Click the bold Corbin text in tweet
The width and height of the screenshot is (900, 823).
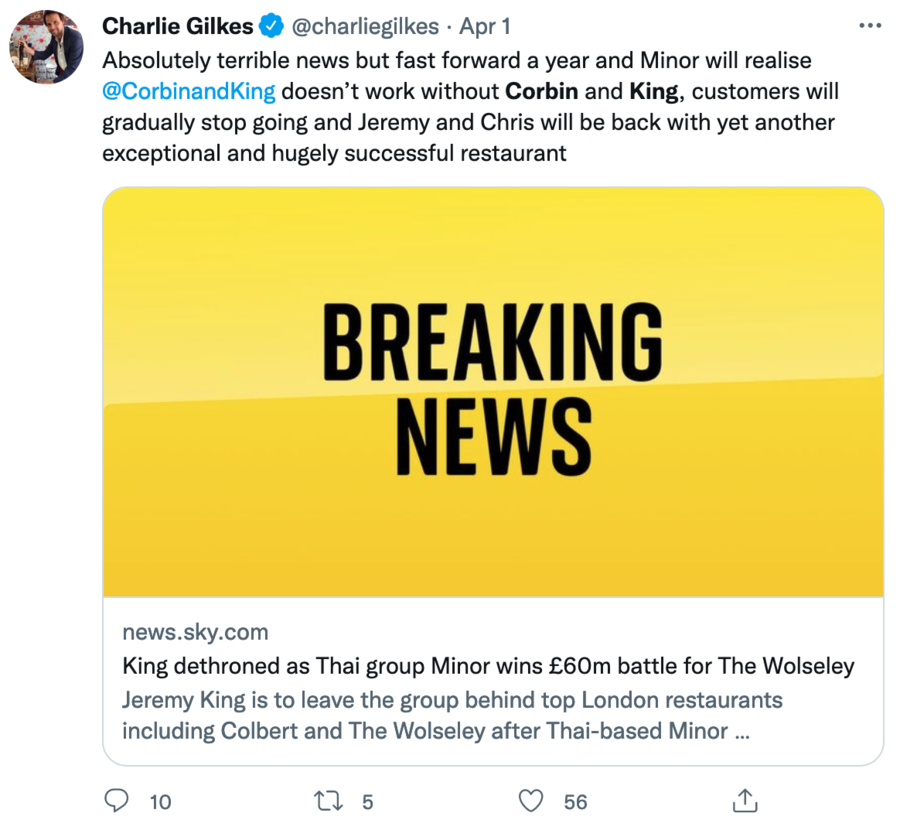click(541, 92)
